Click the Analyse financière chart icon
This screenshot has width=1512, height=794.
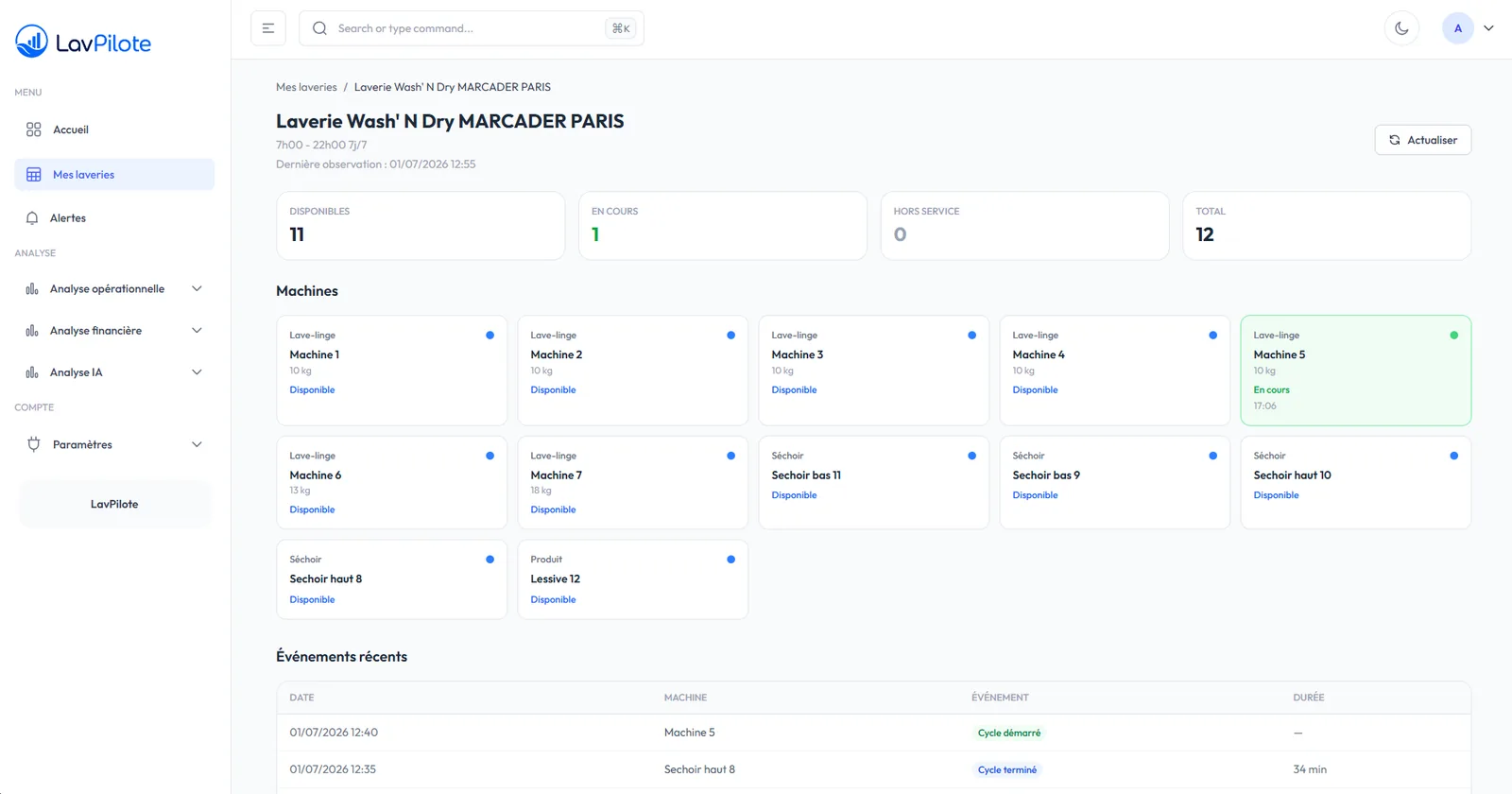[x=32, y=331]
